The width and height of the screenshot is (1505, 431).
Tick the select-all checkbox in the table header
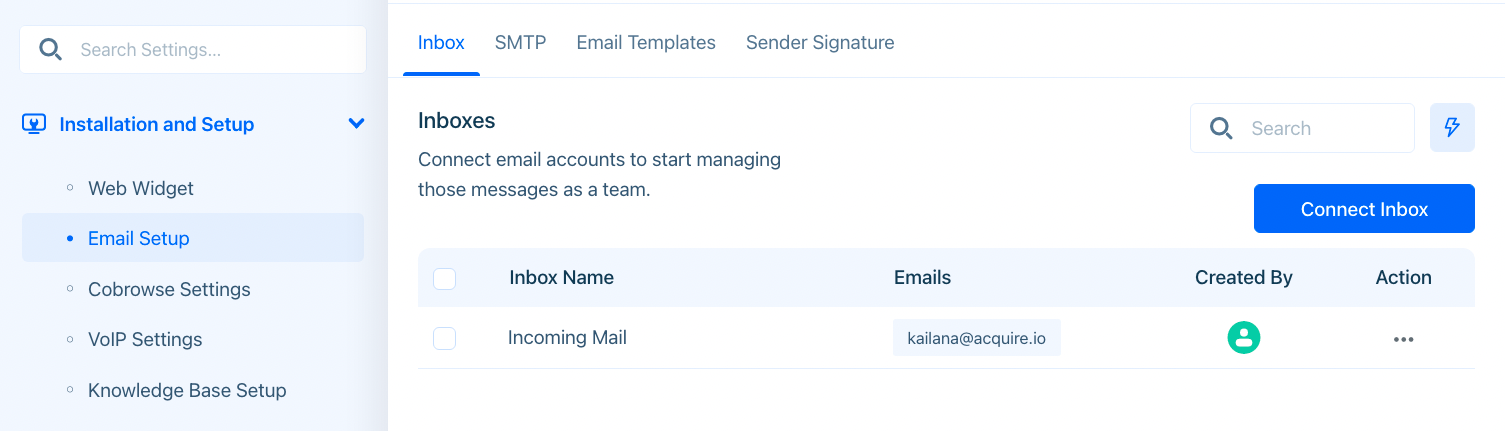[x=445, y=278]
